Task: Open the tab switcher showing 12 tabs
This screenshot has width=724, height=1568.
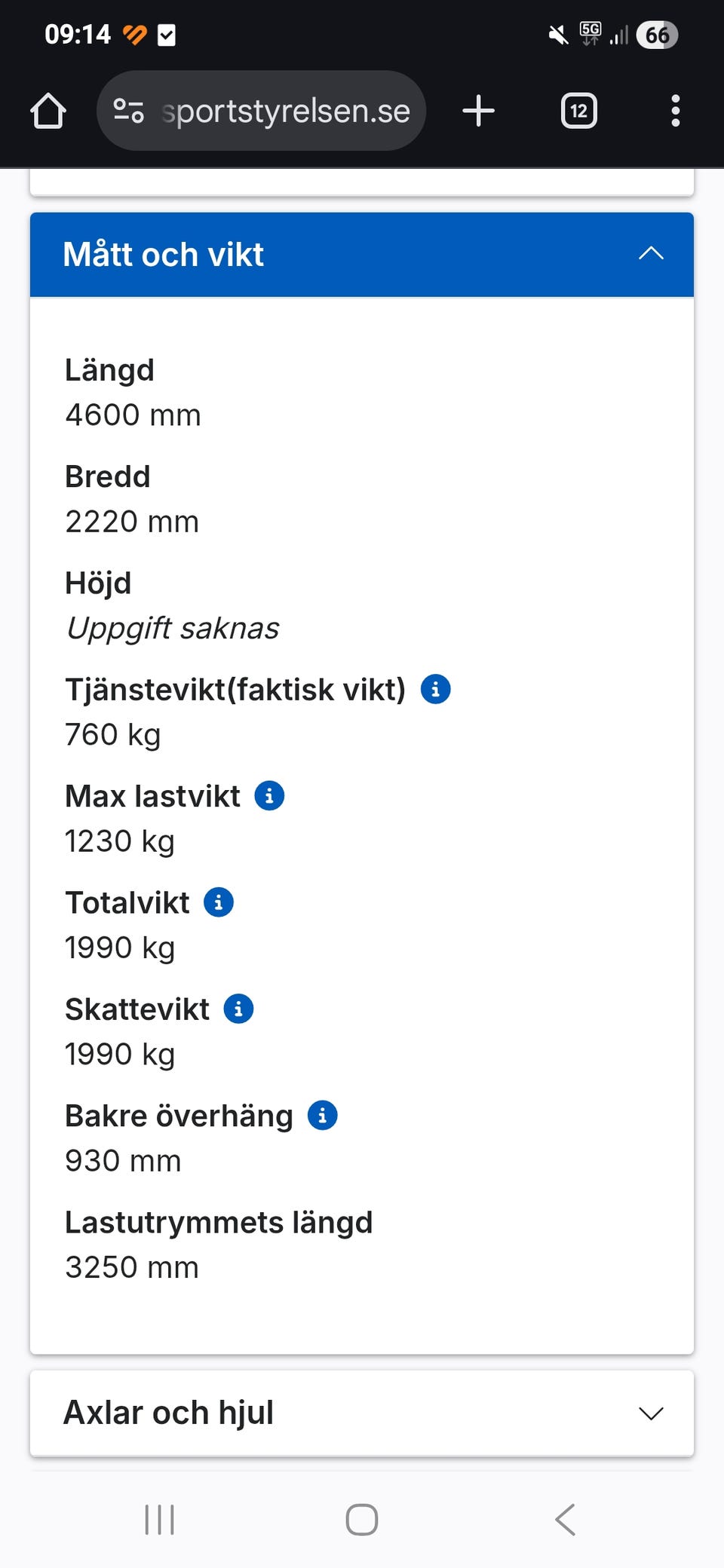Action: (578, 111)
